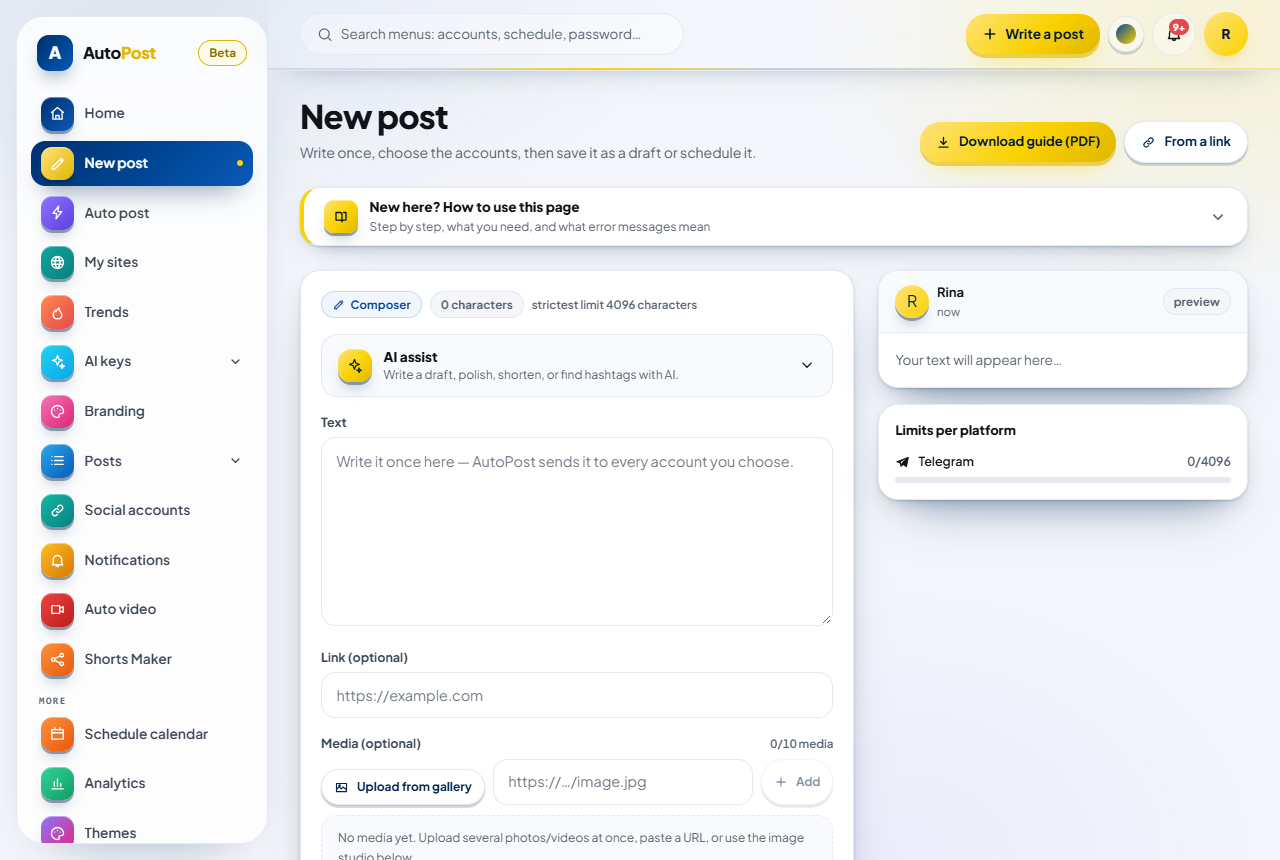Open My sites globe icon
Image resolution: width=1280 pixels, height=860 pixels.
tap(57, 262)
